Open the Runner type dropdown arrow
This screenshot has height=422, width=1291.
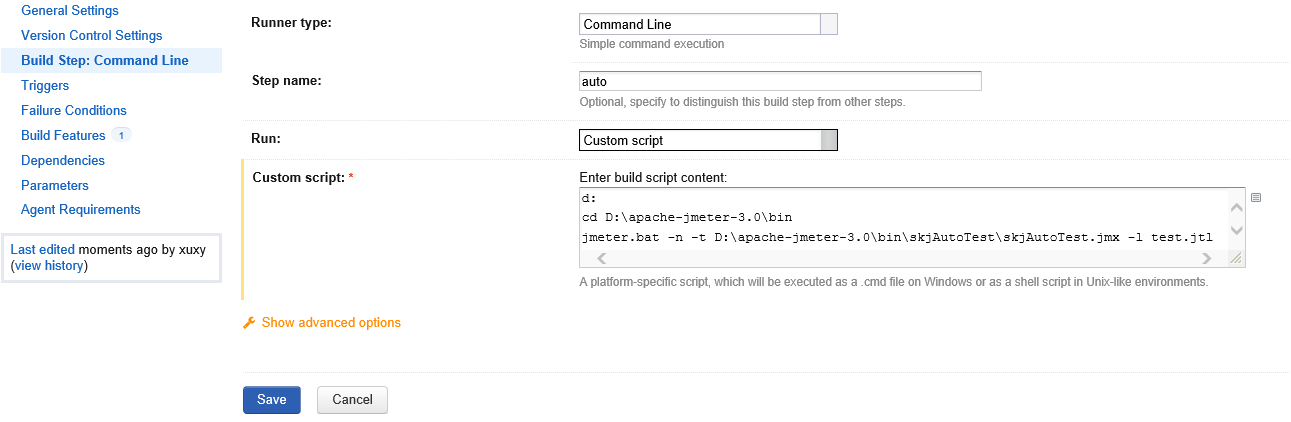pyautogui.click(x=828, y=25)
